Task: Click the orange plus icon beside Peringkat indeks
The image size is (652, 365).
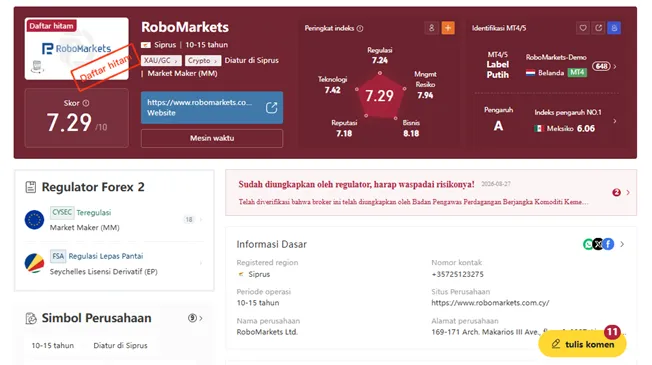Action: pos(448,28)
